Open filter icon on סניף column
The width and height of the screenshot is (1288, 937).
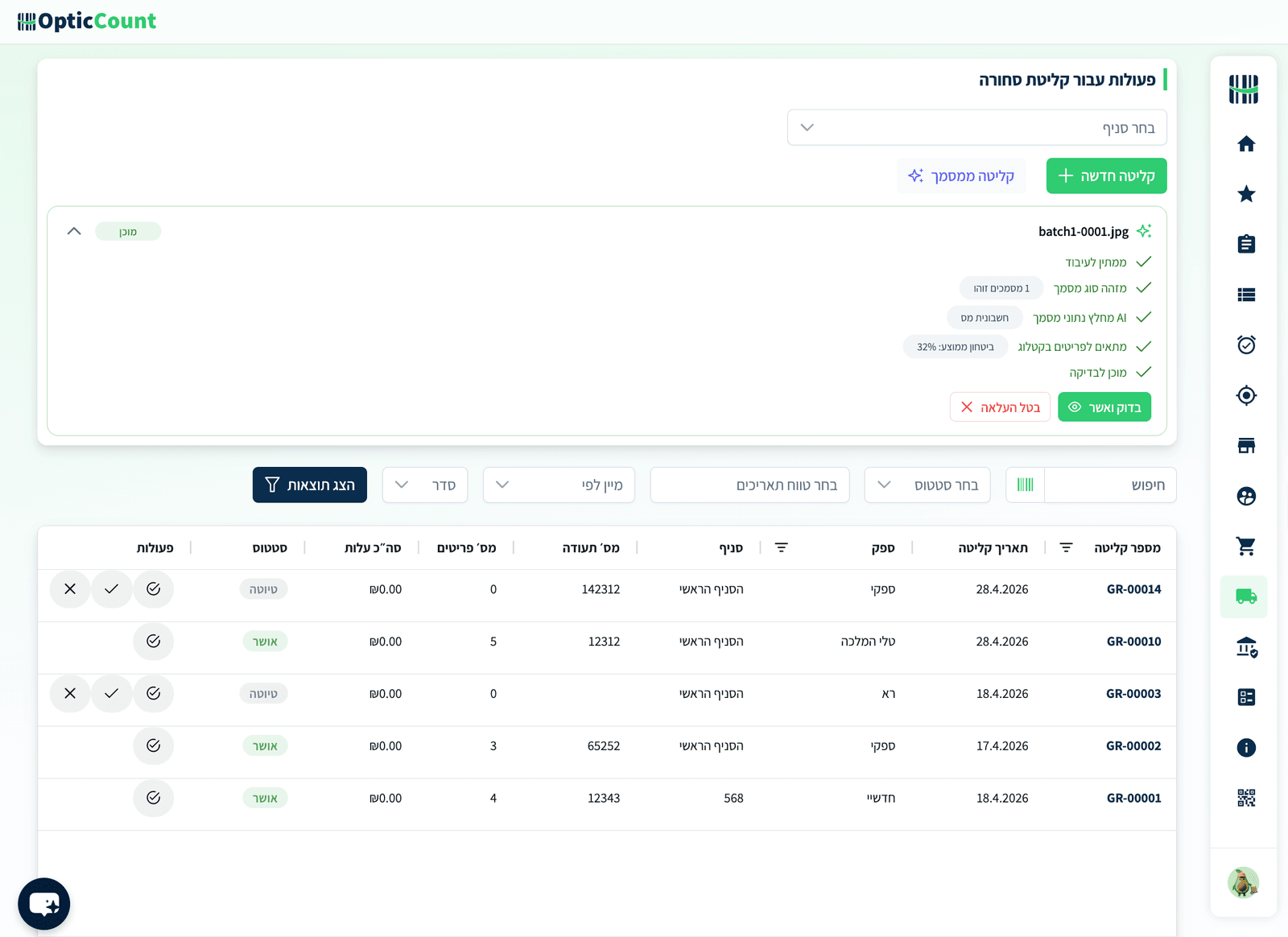(x=781, y=547)
